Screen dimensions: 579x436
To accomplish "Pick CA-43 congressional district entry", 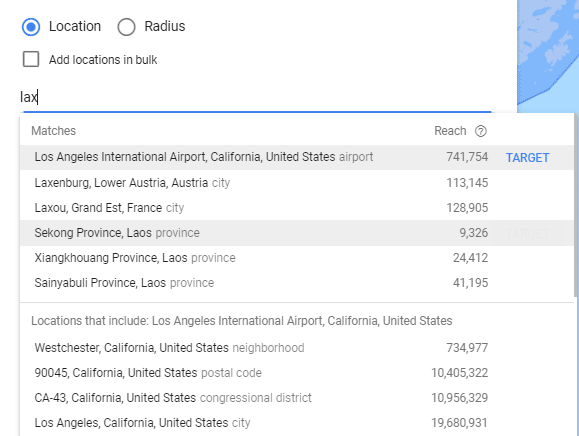I will pyautogui.click(x=256, y=398).
